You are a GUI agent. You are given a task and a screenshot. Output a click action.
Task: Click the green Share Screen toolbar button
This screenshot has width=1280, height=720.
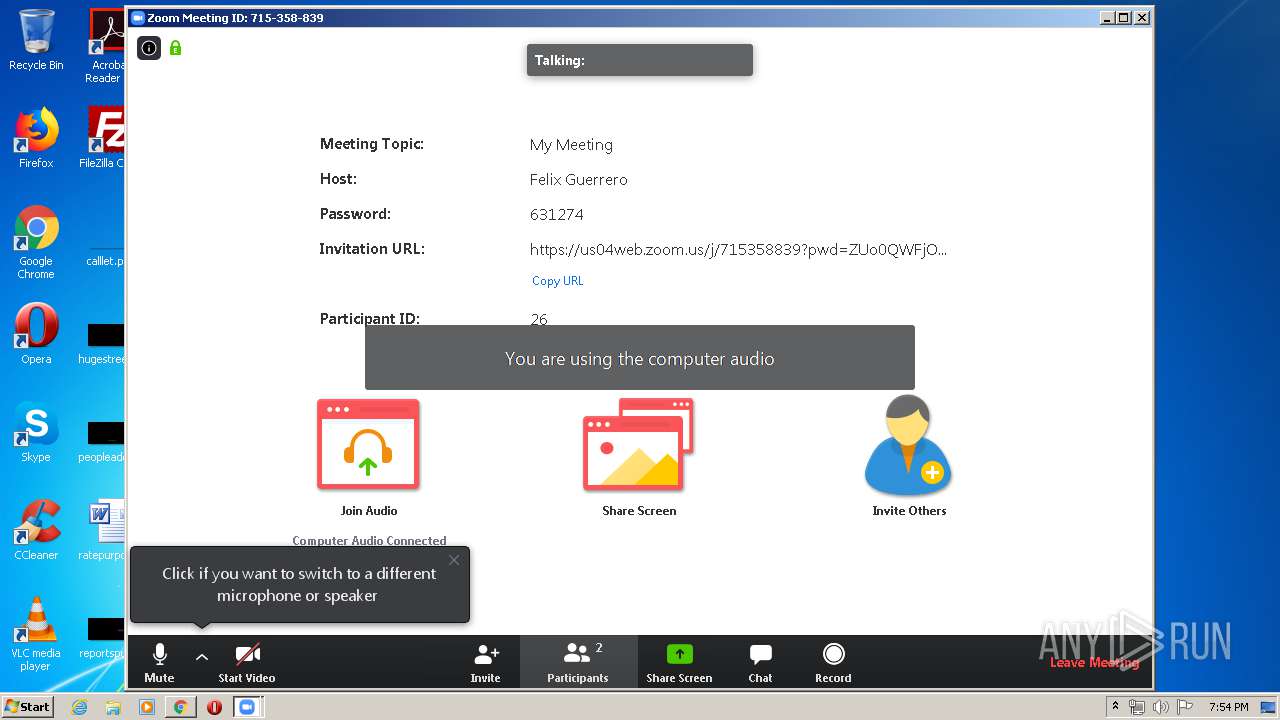point(679,663)
